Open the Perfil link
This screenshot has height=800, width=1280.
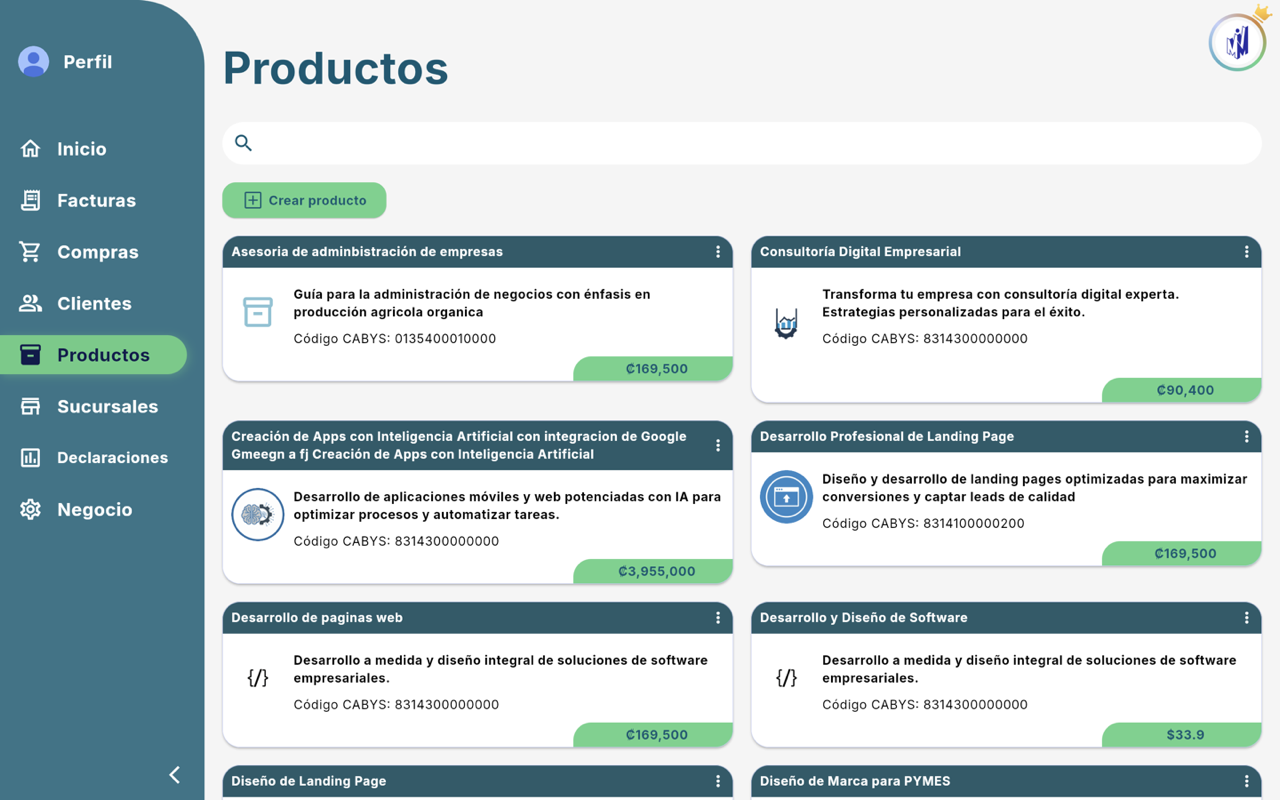(87, 62)
